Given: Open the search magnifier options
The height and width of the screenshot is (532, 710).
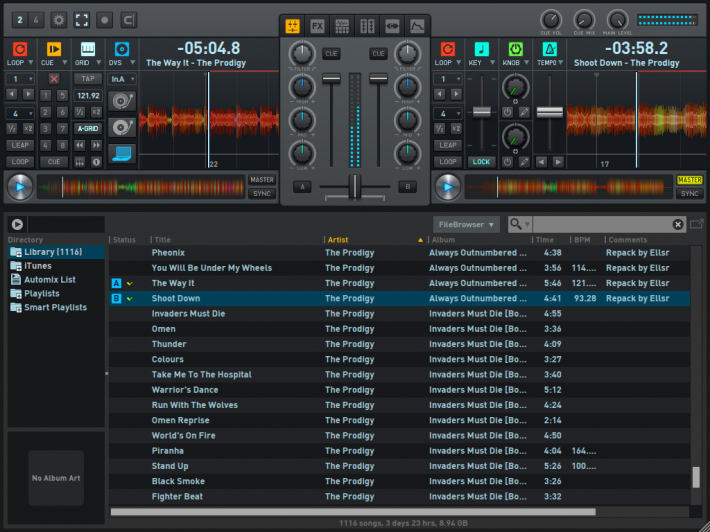Looking at the screenshot, I should point(519,224).
